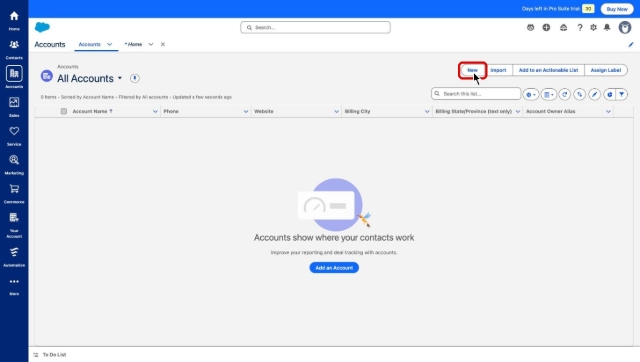Close the Home tab
640x362 pixels.
point(163,44)
